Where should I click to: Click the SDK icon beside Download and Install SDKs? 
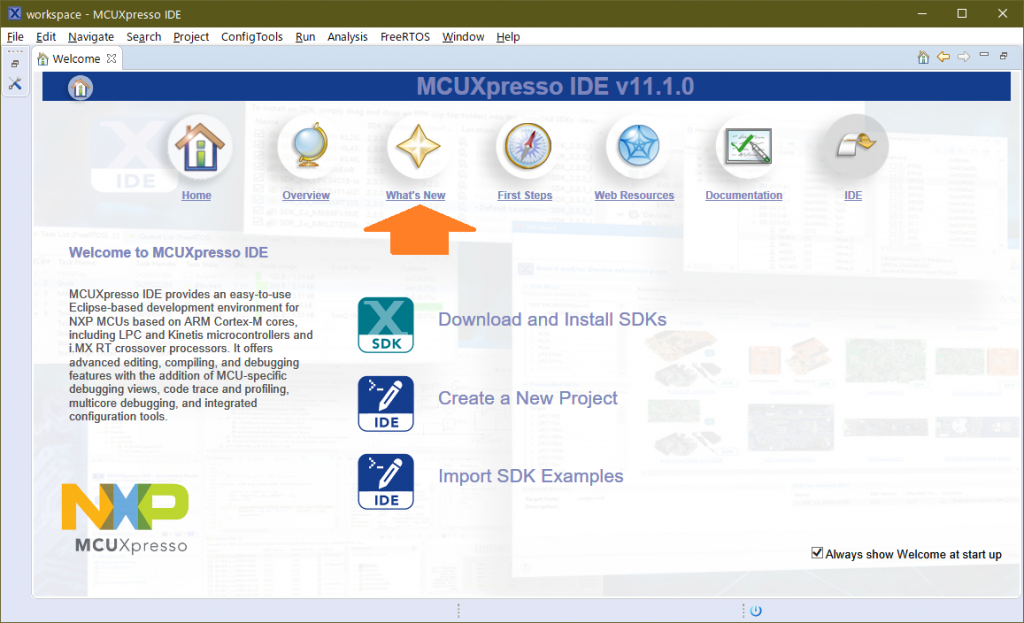tap(385, 324)
